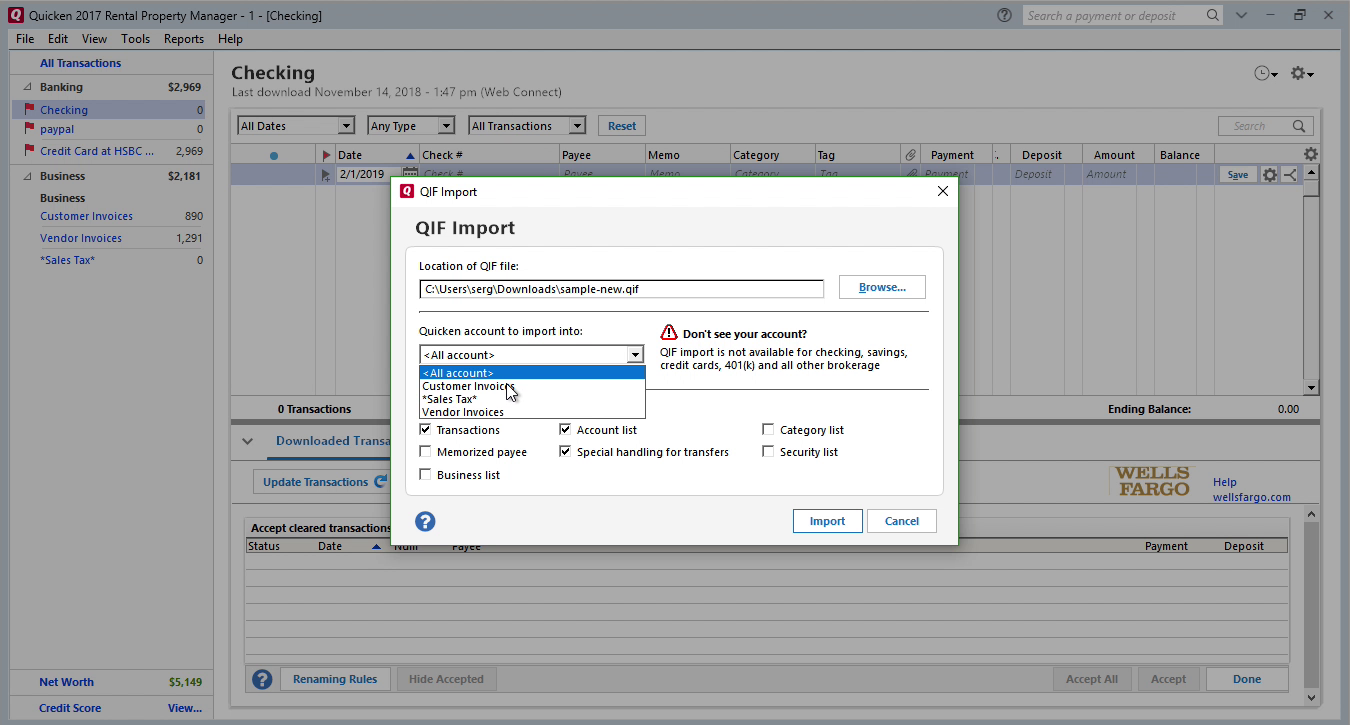1350x725 pixels.
Task: Cancel the QIF Import dialog
Action: pos(902,521)
